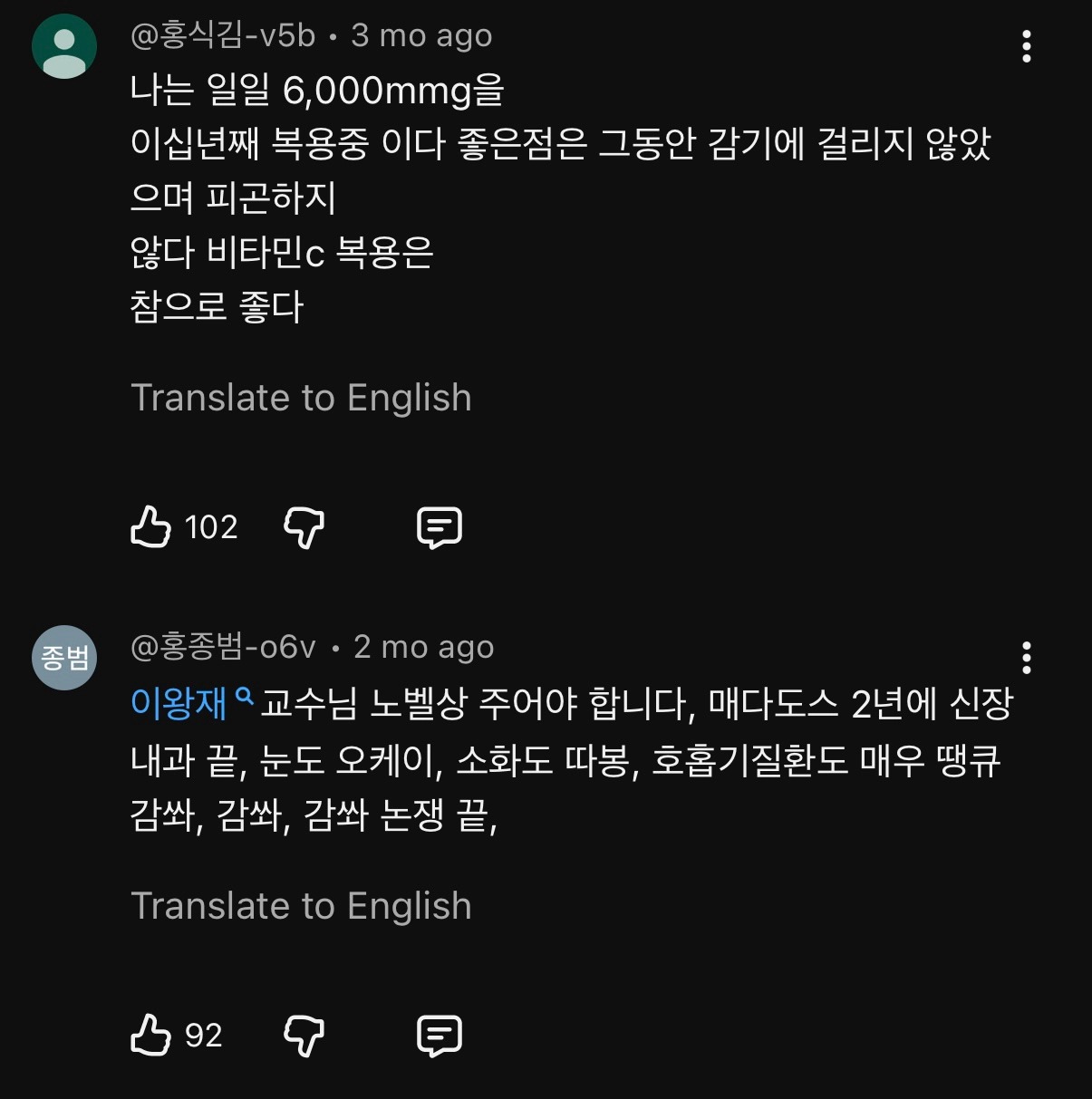
Task: Click the 102 like count
Action: tap(211, 527)
